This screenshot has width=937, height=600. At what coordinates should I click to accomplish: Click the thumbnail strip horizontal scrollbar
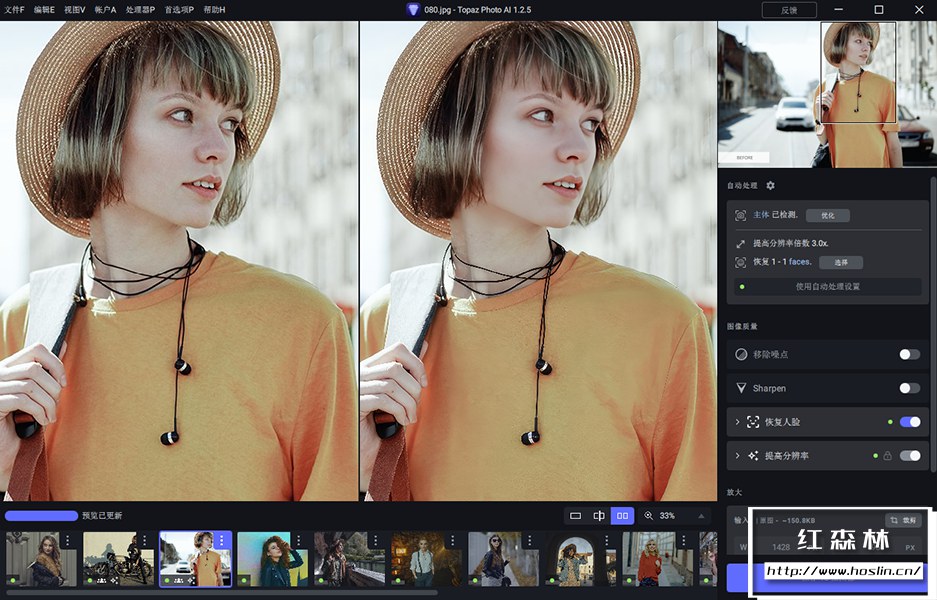(220, 593)
